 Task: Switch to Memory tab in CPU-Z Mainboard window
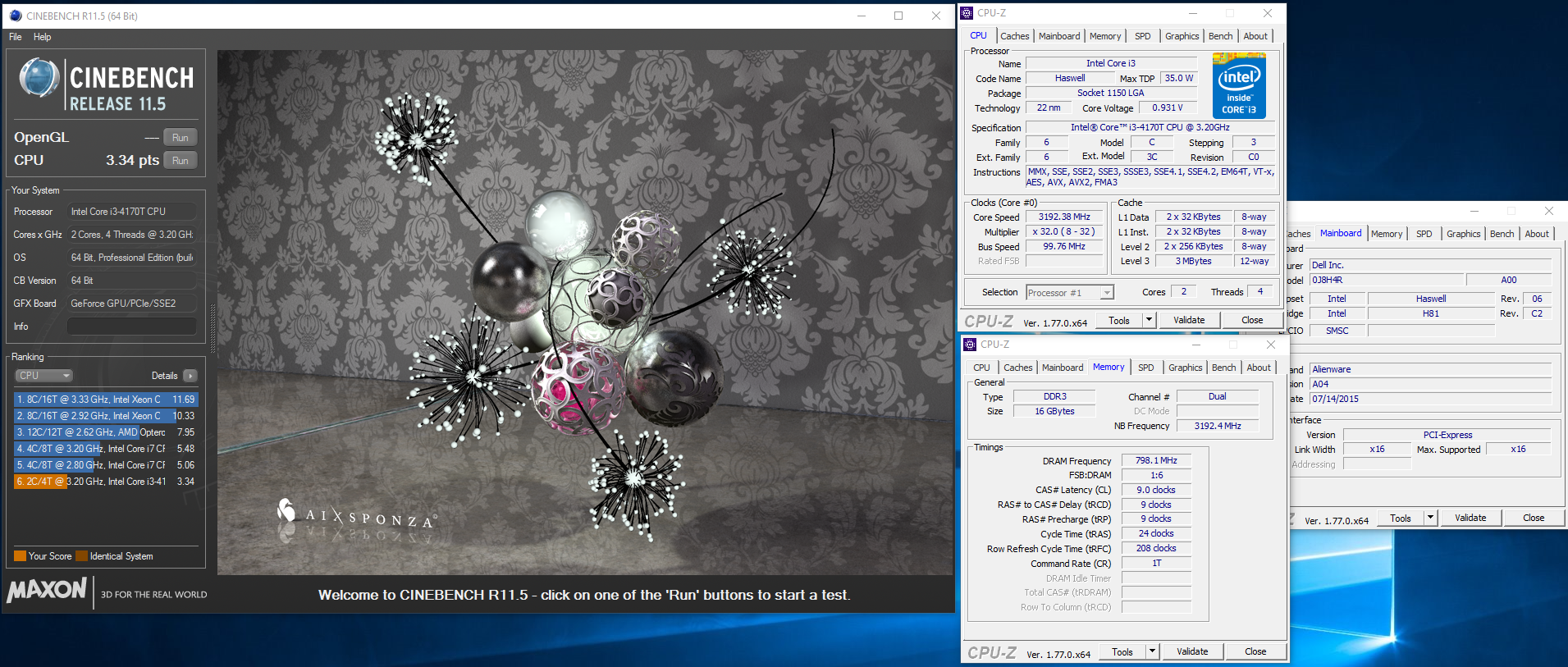tap(1387, 234)
